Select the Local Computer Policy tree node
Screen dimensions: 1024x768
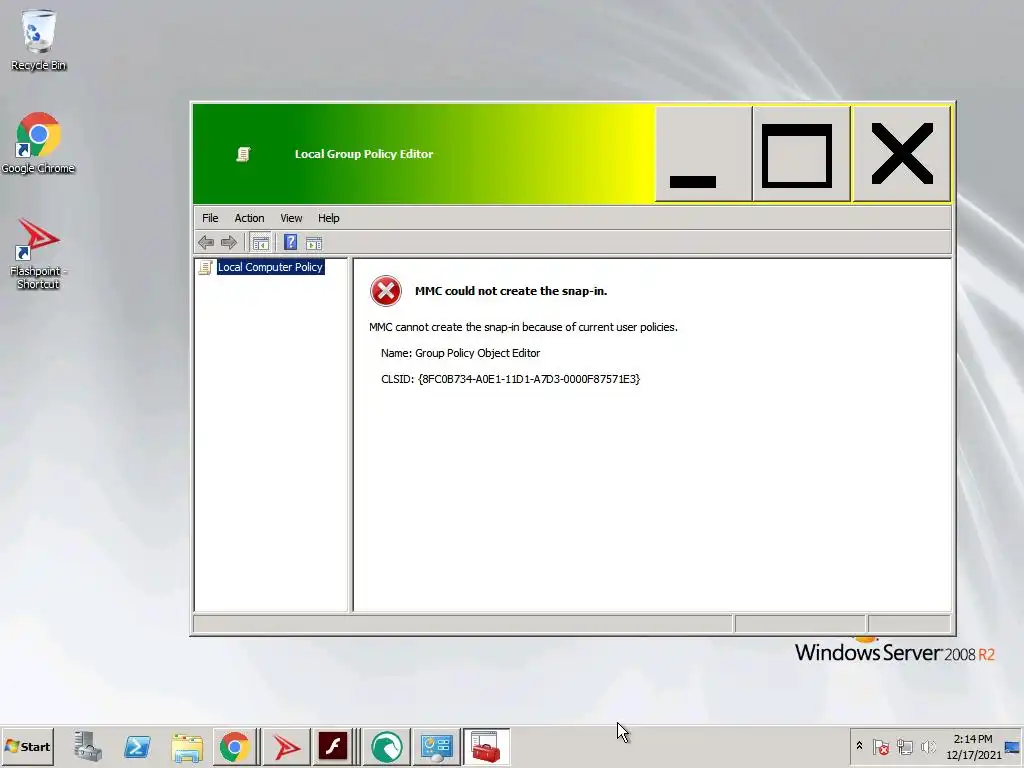coord(270,267)
